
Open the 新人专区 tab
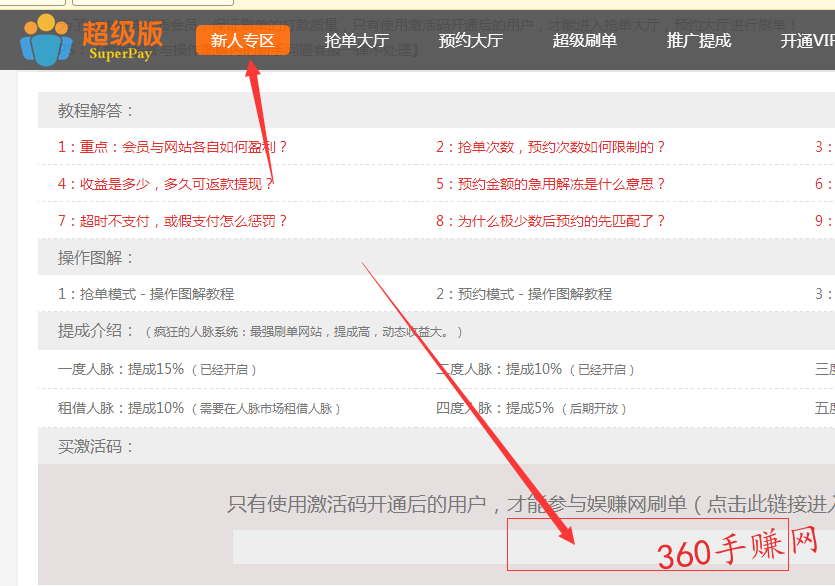tap(243, 41)
